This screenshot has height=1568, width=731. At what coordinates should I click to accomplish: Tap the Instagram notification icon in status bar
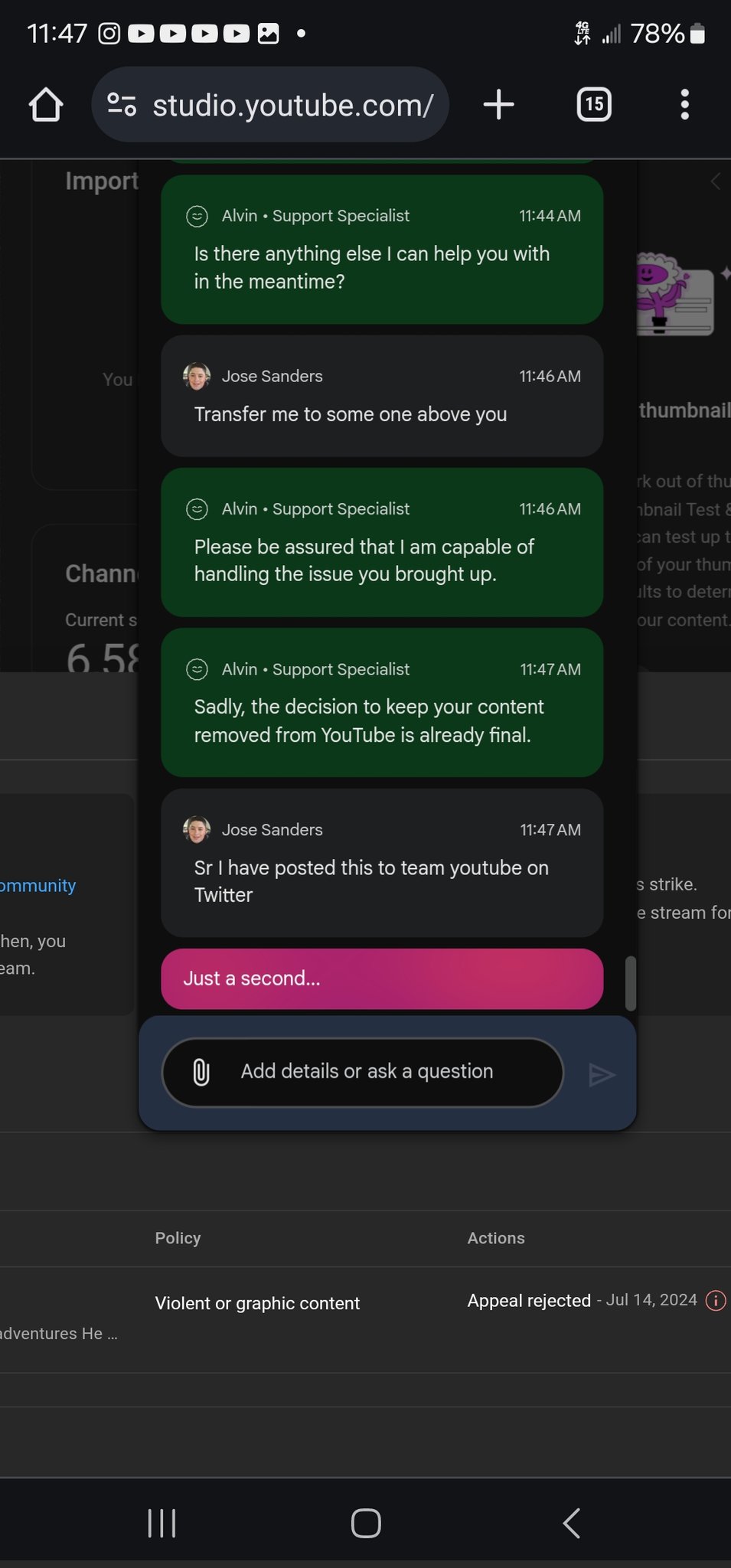[109, 34]
